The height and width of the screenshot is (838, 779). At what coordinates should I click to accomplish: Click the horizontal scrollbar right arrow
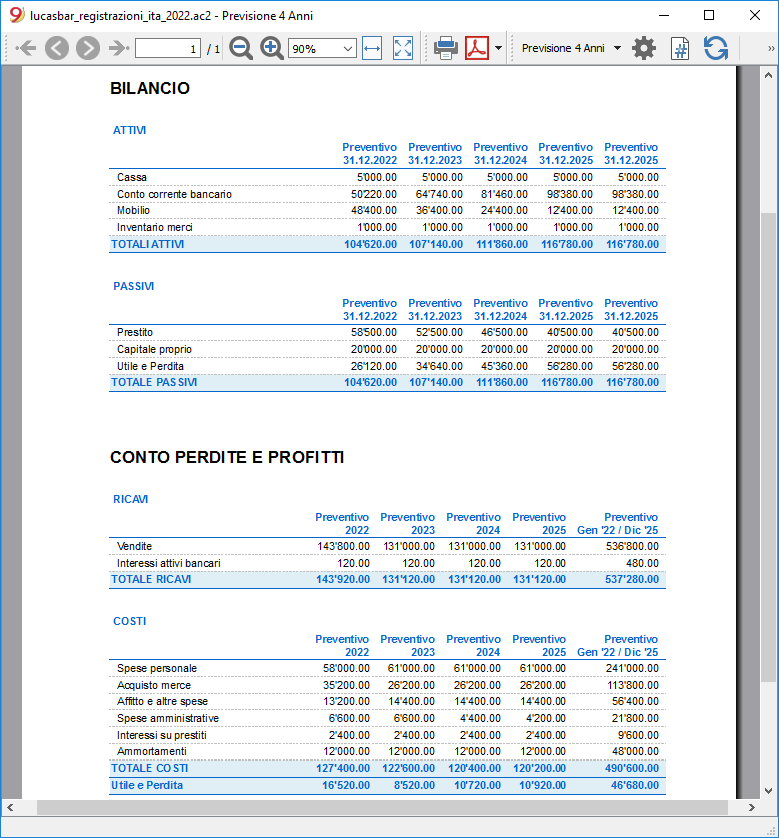(x=752, y=808)
